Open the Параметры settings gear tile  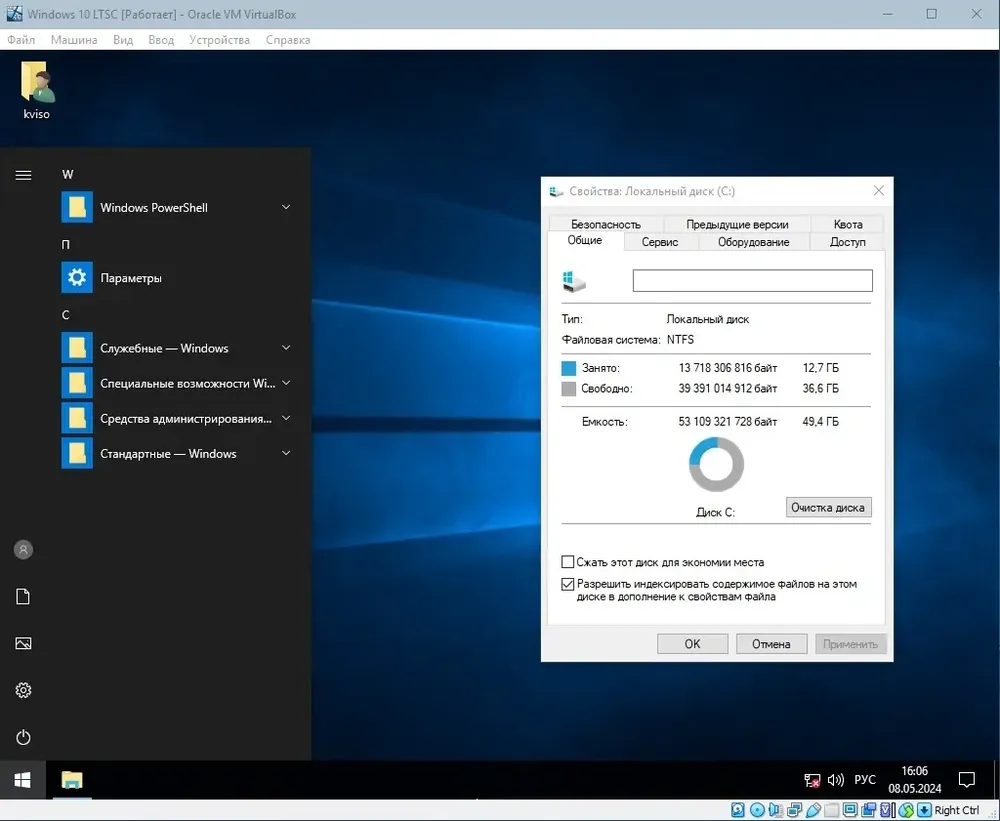click(x=77, y=277)
